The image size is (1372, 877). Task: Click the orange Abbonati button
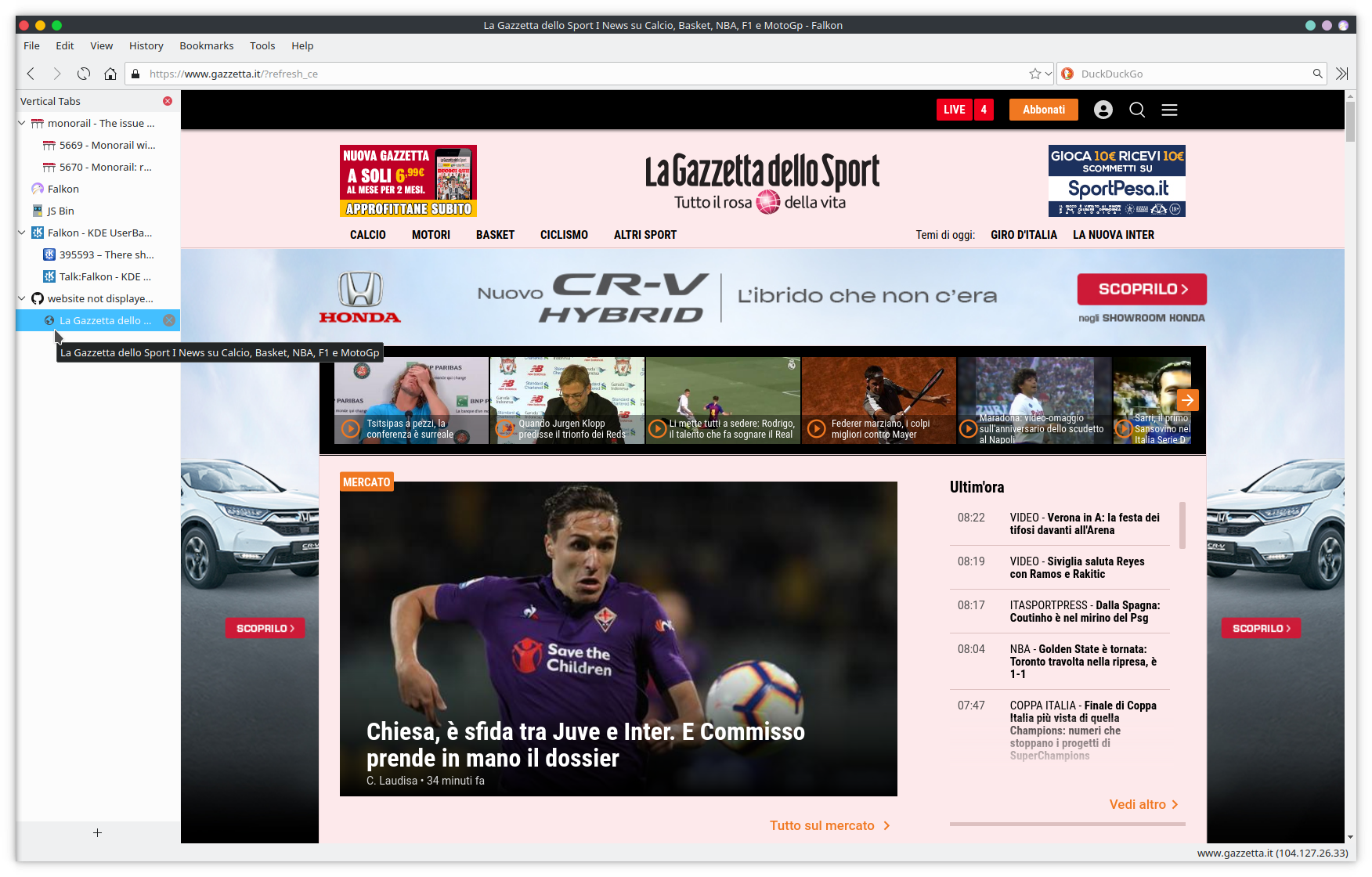[1044, 110]
